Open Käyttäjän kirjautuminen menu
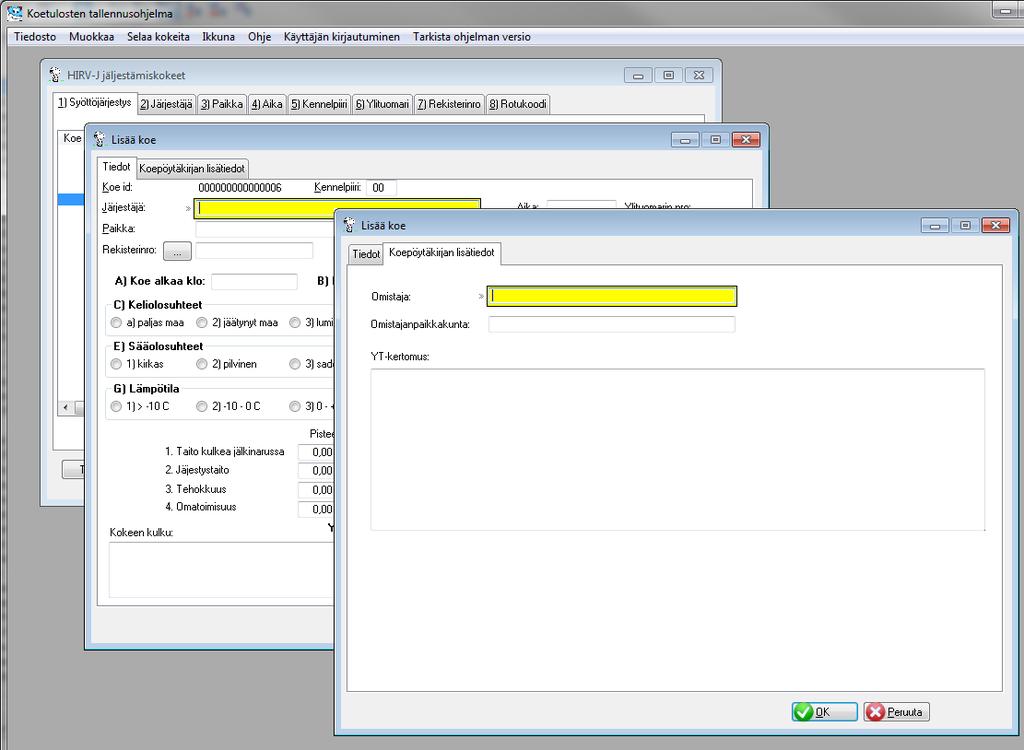Image resolution: width=1024 pixels, height=750 pixels. (x=342, y=37)
